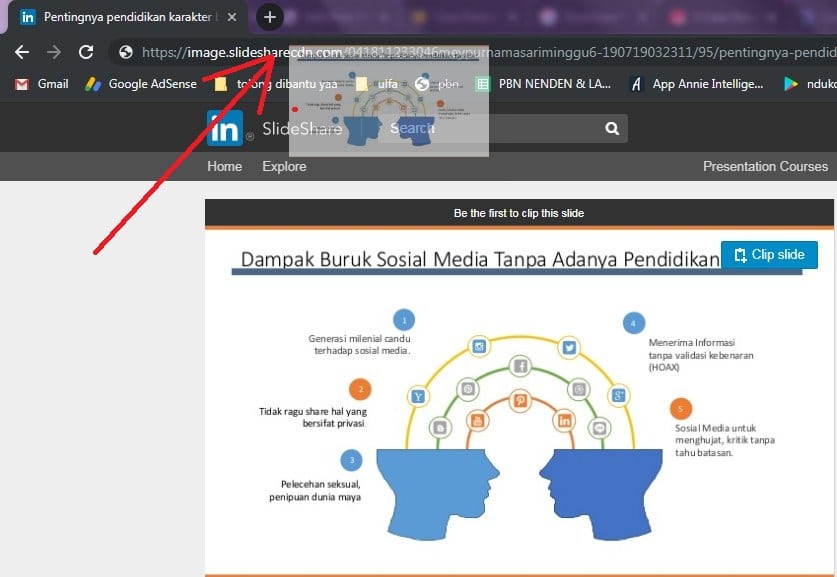View site information globe icon
The height and width of the screenshot is (577, 837).
click(x=125, y=52)
